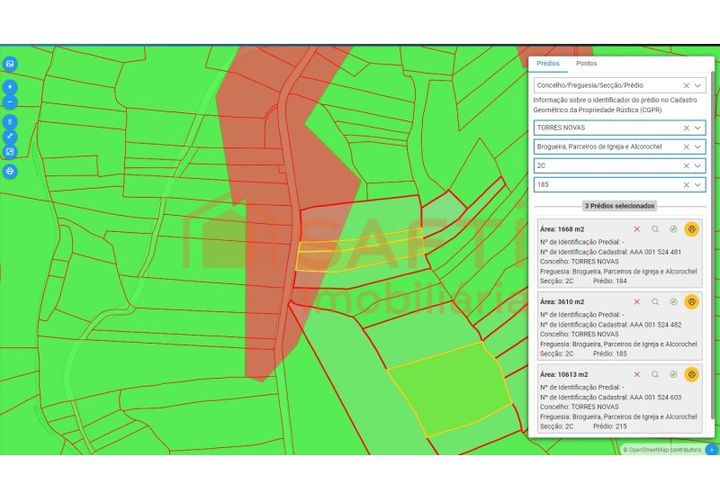720x500 pixels.
Task: Click the print map button on left toolbar
Action: (x=10, y=172)
